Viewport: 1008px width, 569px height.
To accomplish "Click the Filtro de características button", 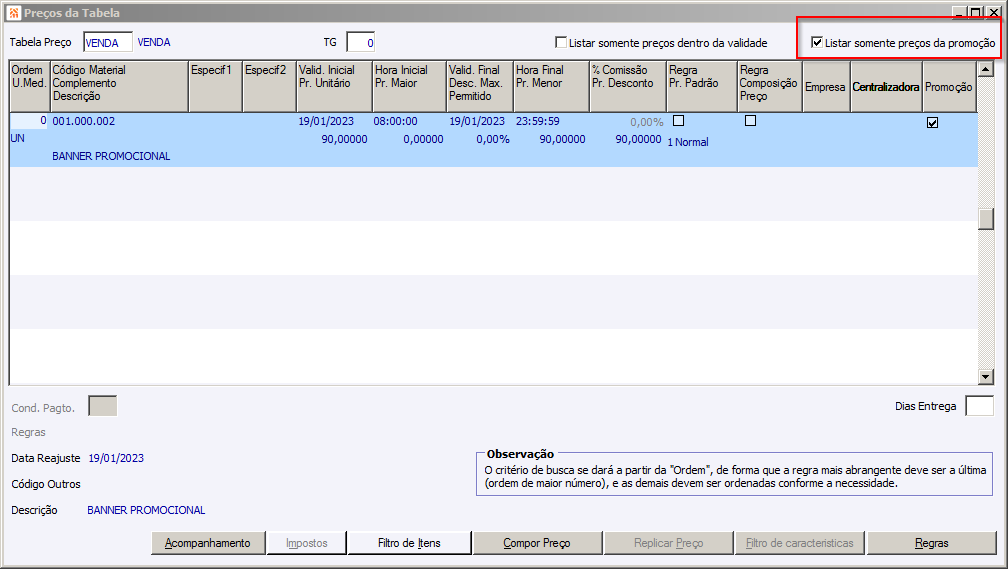I will point(800,543).
